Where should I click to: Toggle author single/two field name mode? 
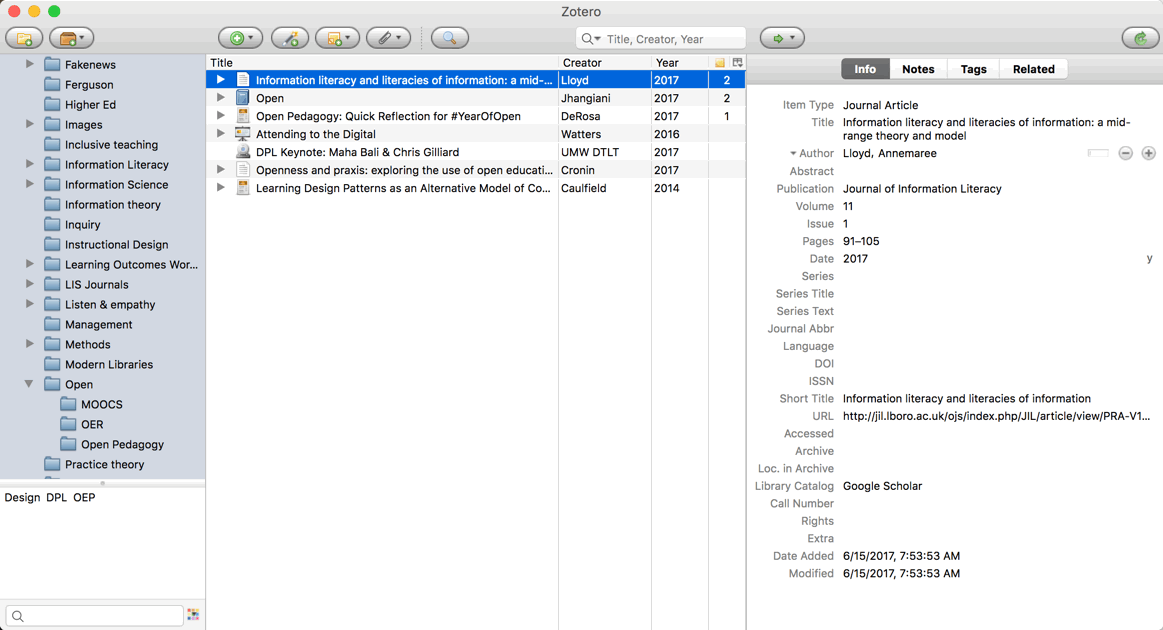[x=1098, y=153]
